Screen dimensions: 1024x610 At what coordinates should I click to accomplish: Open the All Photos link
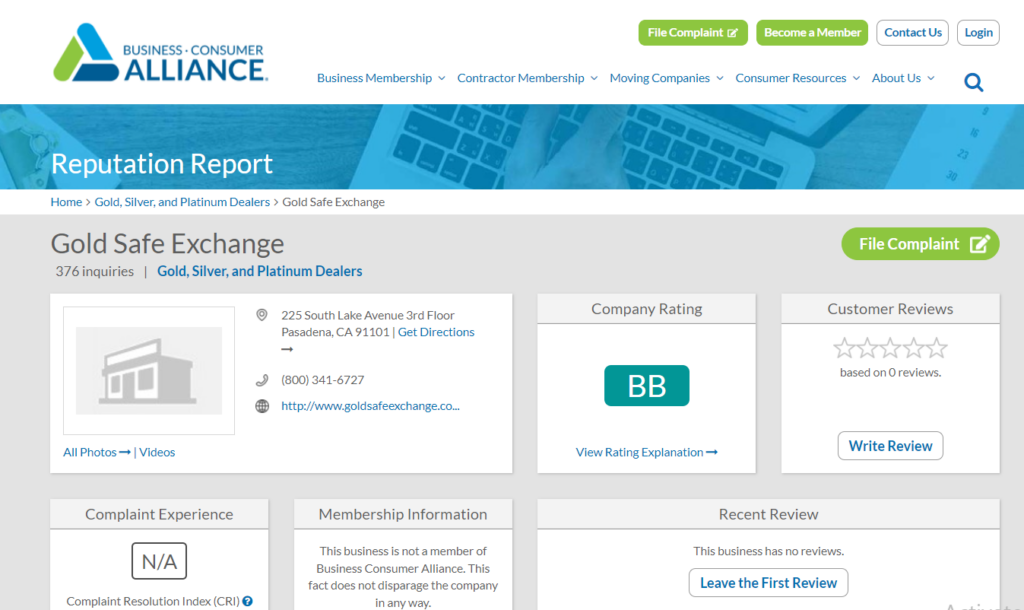97,452
